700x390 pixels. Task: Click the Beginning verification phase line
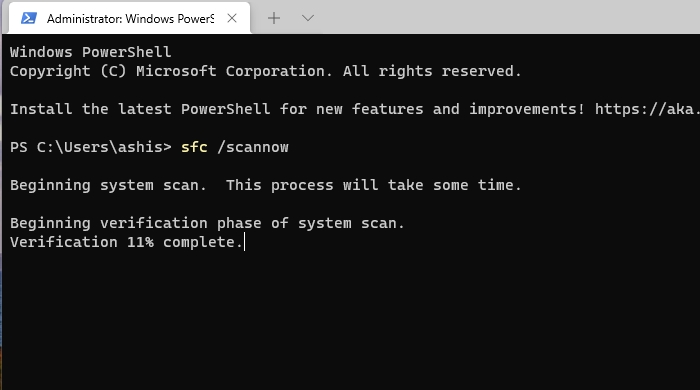tap(207, 223)
